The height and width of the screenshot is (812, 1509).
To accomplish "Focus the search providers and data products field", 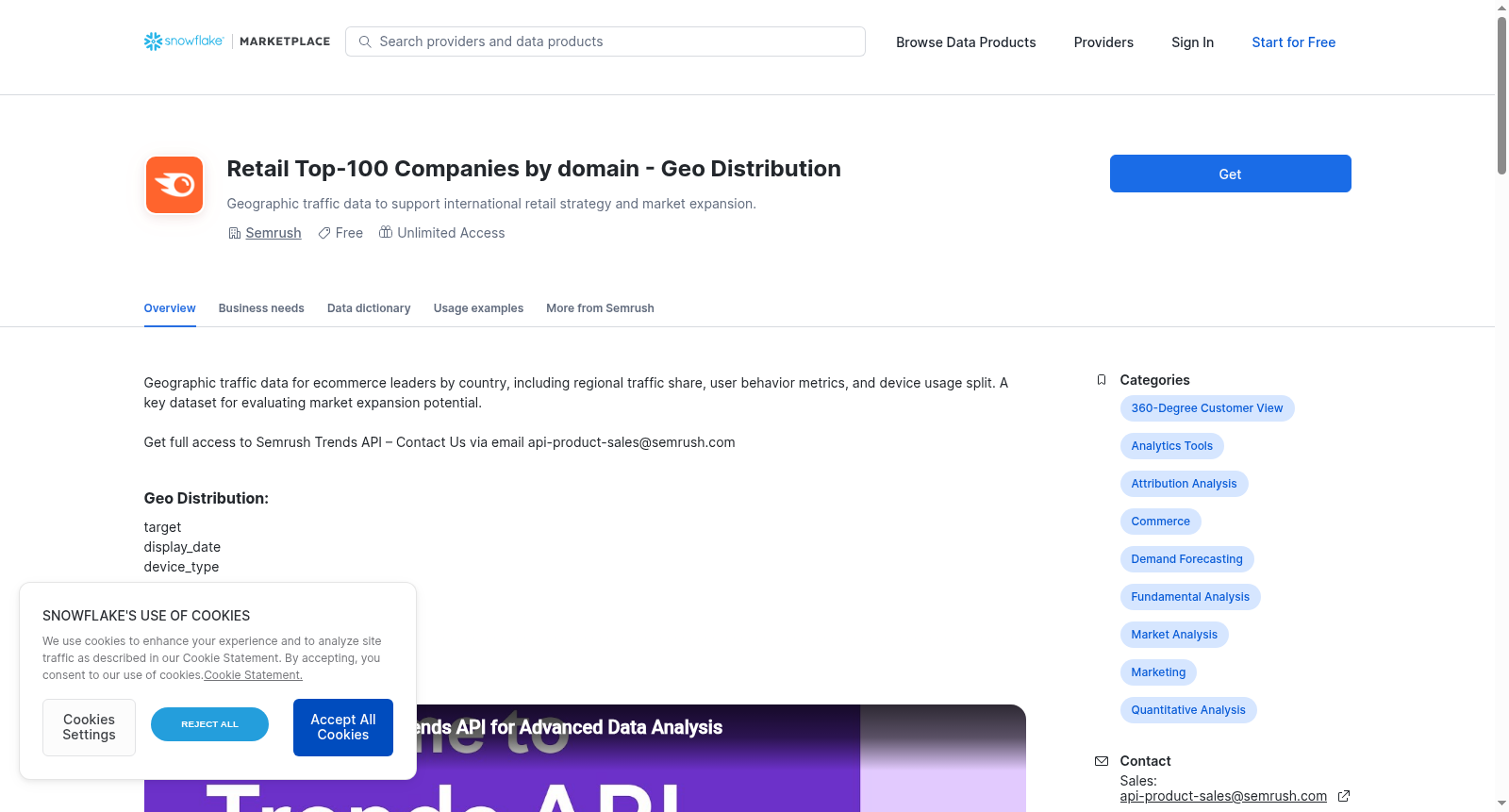I will [x=605, y=41].
